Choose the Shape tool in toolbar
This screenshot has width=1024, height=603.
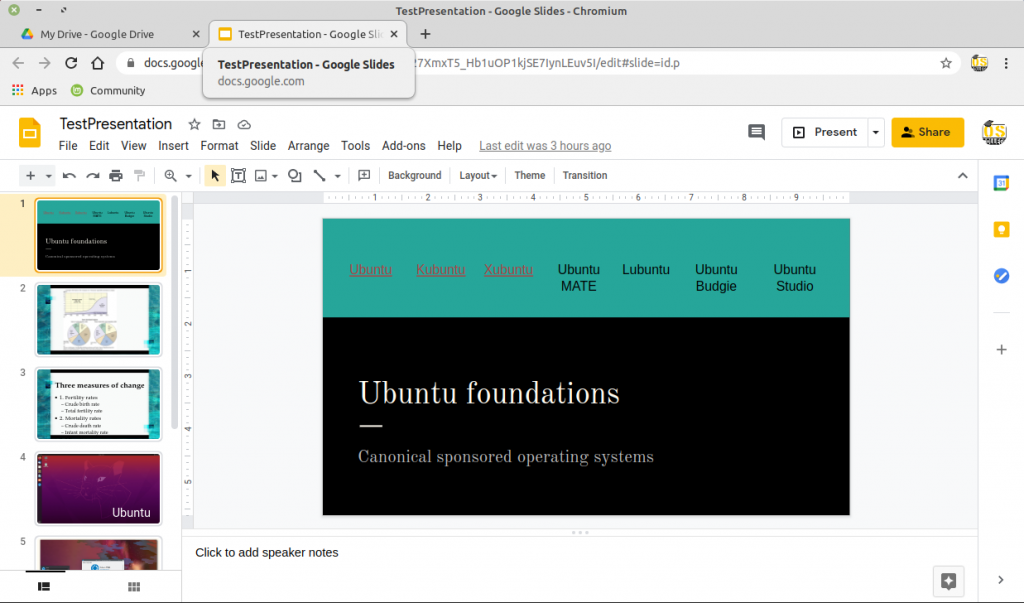click(x=294, y=176)
